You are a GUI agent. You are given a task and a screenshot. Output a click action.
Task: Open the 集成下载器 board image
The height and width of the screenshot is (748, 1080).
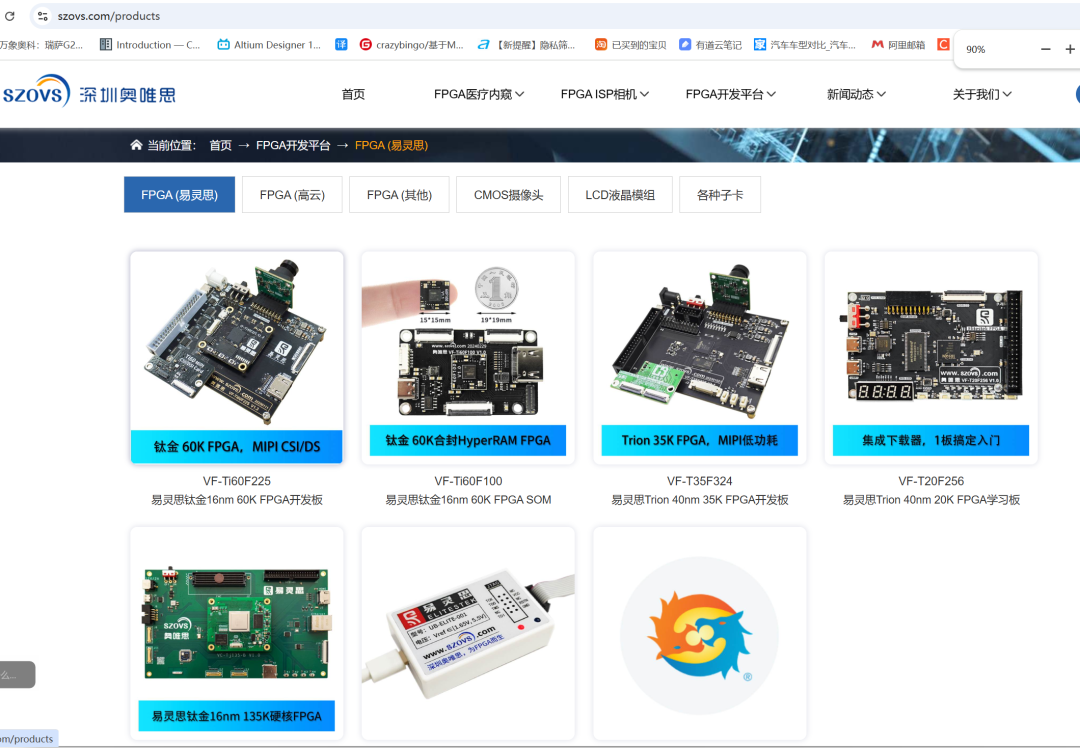931,357
